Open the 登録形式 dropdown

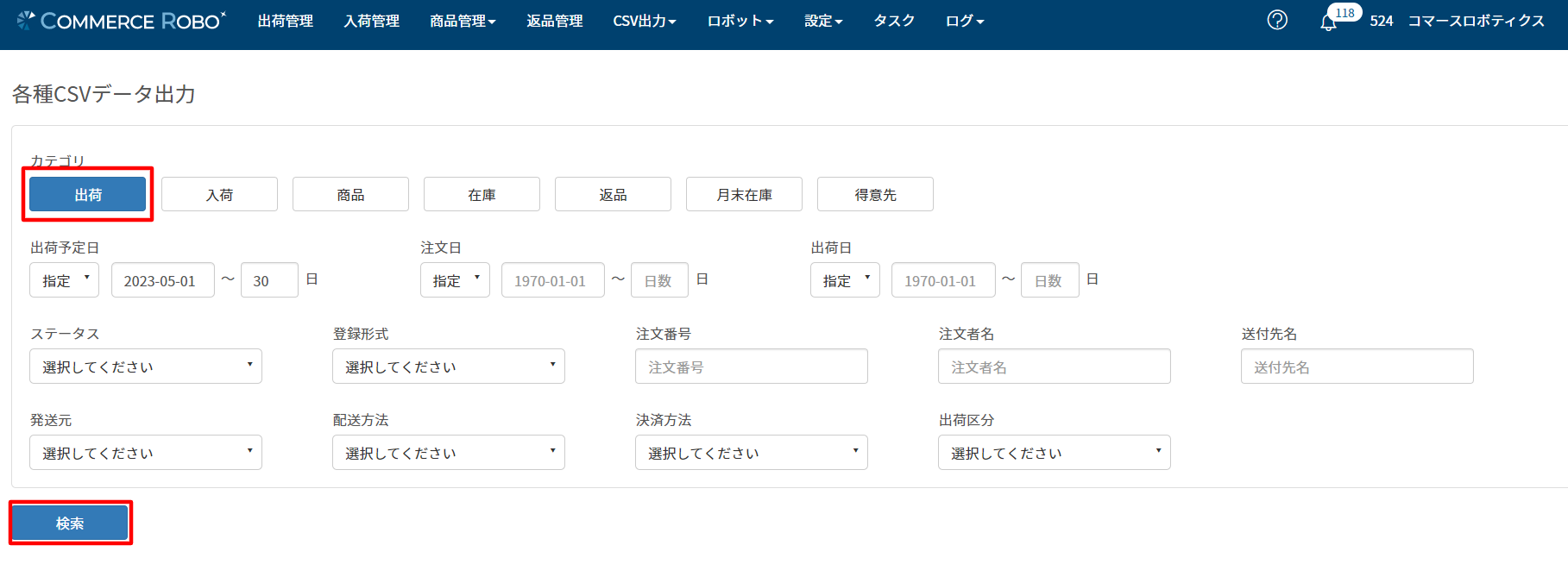click(449, 367)
